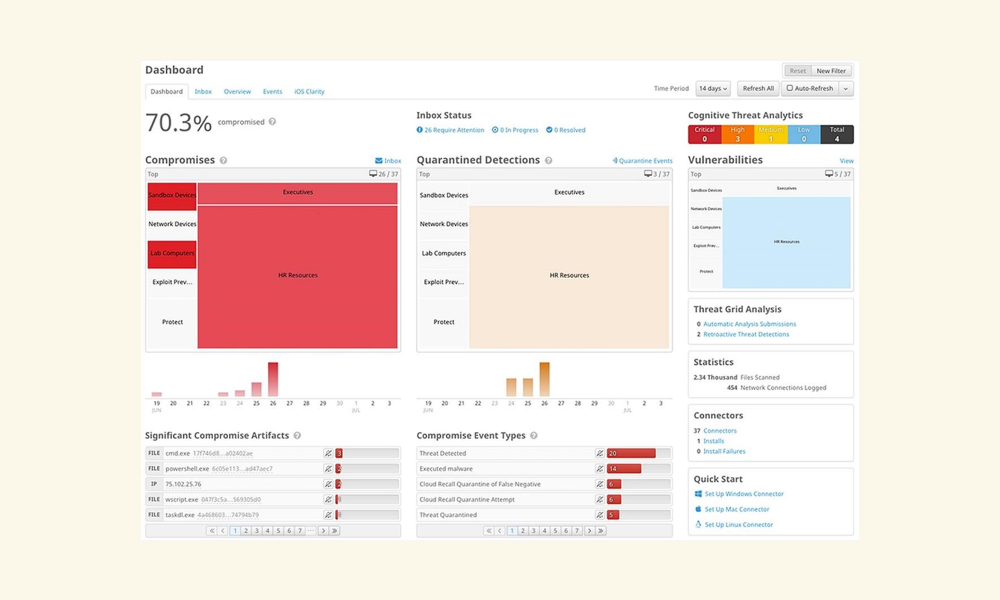Mute the powershell.exe artifact row
Image resolution: width=1000 pixels, height=600 pixels.
point(328,469)
